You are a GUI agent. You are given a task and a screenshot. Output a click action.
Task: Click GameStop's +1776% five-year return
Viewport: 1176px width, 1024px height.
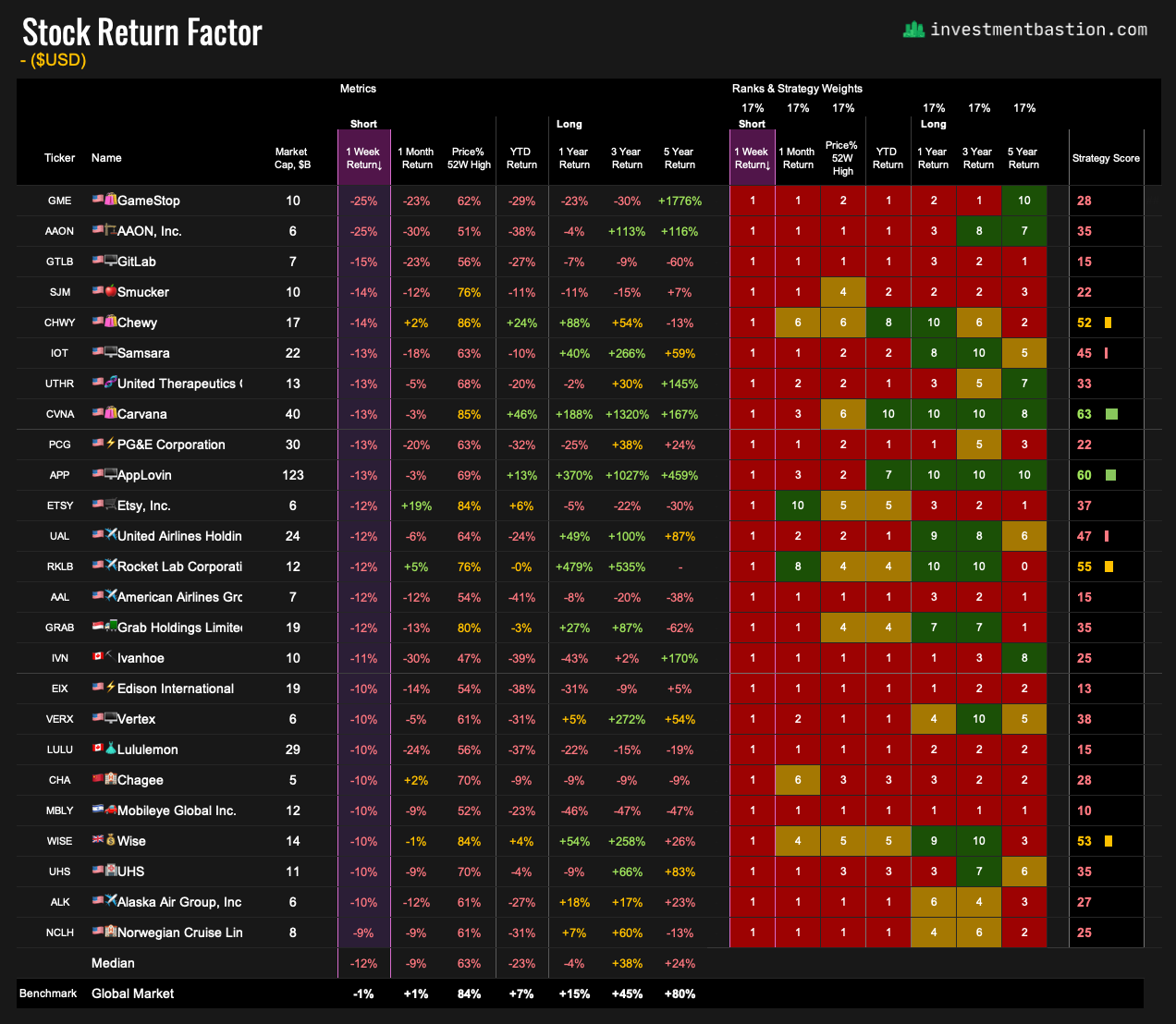680,201
